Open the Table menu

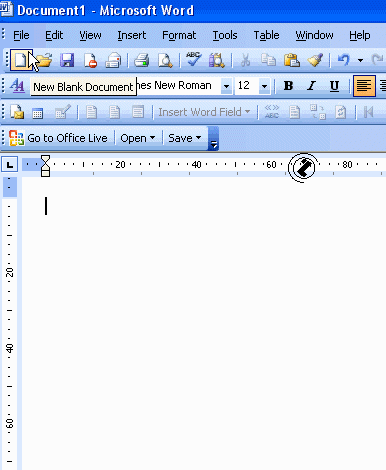coord(266,35)
